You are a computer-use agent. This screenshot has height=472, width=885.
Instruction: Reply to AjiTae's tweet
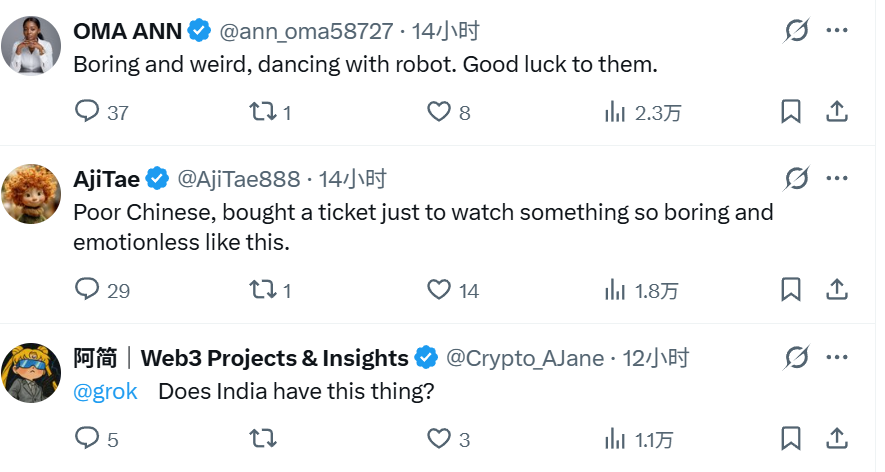point(88,290)
